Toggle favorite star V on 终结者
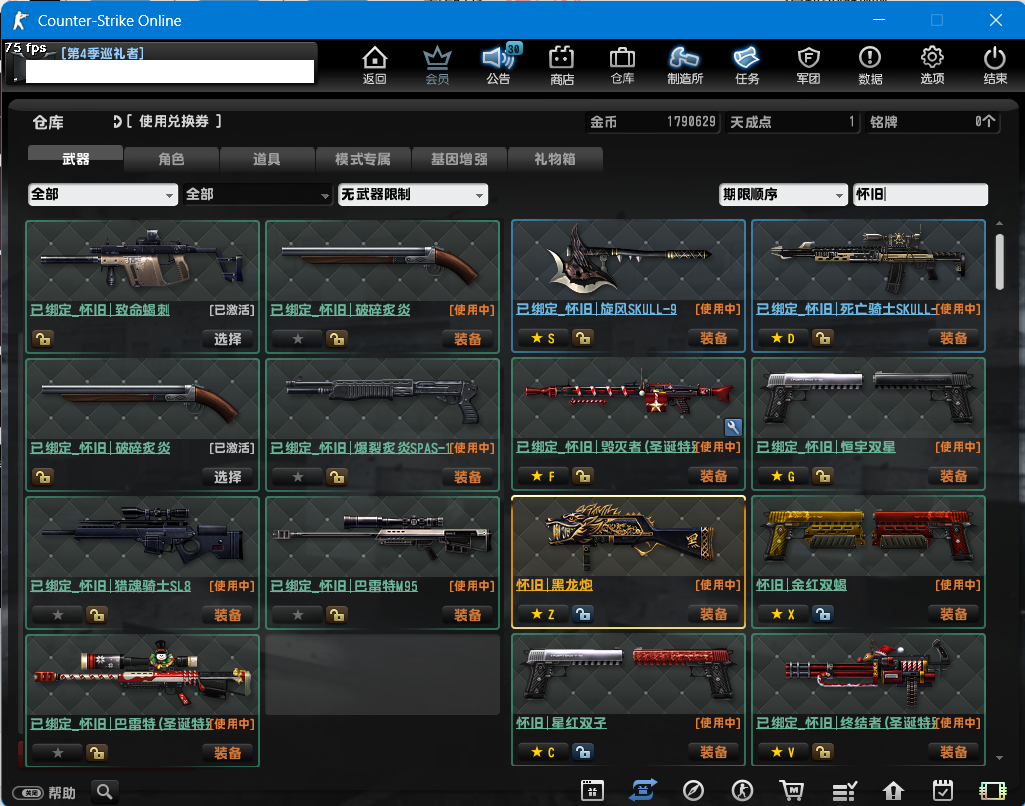This screenshot has width=1025, height=806. click(x=782, y=752)
